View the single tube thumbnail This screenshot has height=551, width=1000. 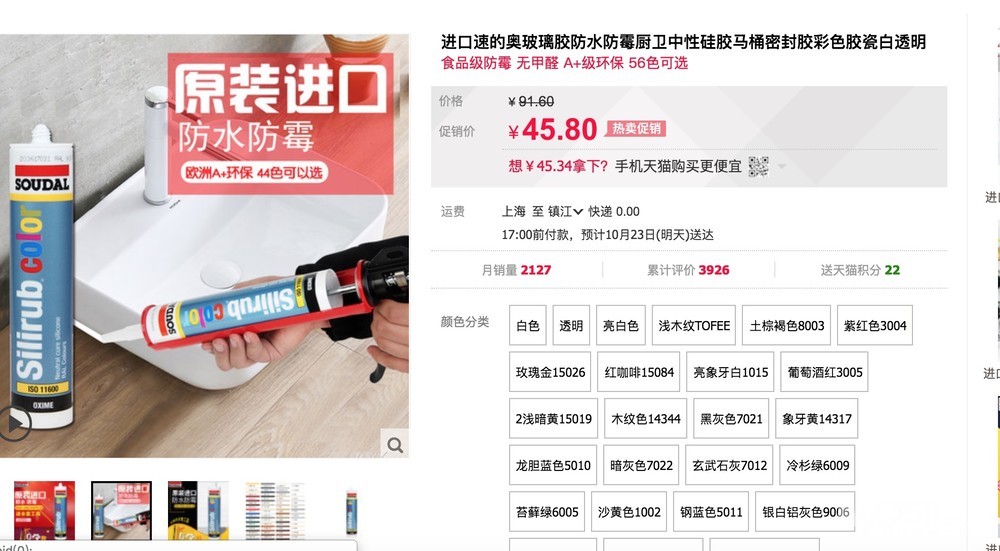pyautogui.click(x=351, y=511)
